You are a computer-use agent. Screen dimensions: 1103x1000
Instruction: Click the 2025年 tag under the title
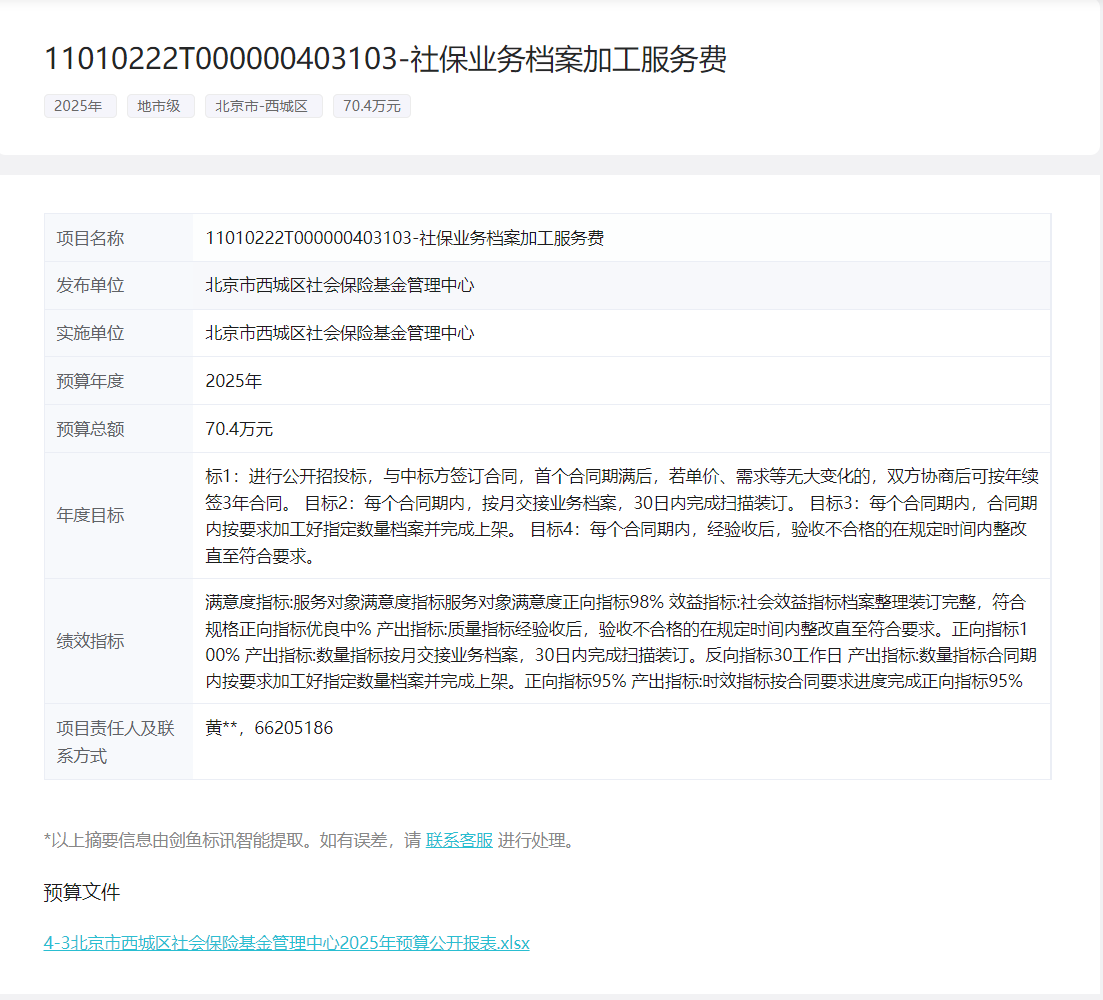point(80,106)
